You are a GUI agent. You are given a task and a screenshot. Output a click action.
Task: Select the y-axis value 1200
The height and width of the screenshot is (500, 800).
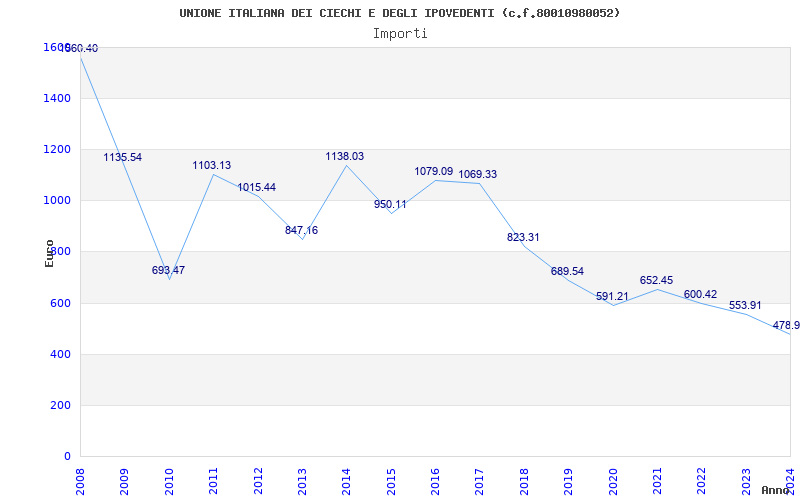tap(55, 149)
